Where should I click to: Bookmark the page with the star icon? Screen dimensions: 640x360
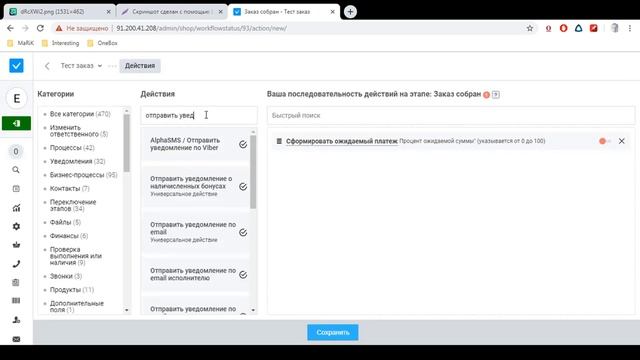coord(530,28)
